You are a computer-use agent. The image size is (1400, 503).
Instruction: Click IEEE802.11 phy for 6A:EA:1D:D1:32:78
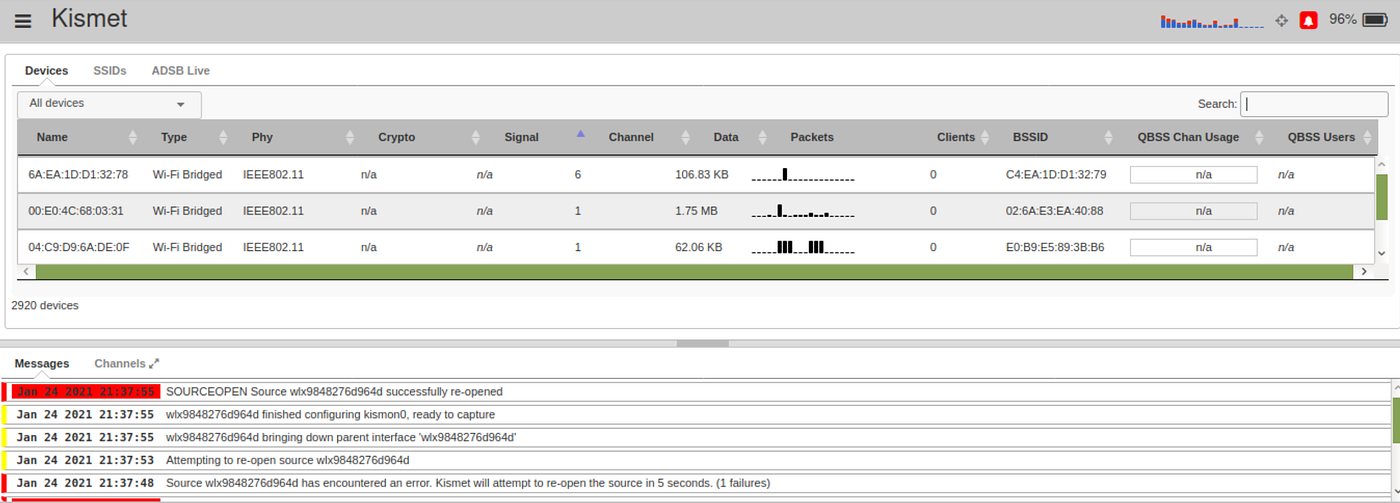(273, 174)
